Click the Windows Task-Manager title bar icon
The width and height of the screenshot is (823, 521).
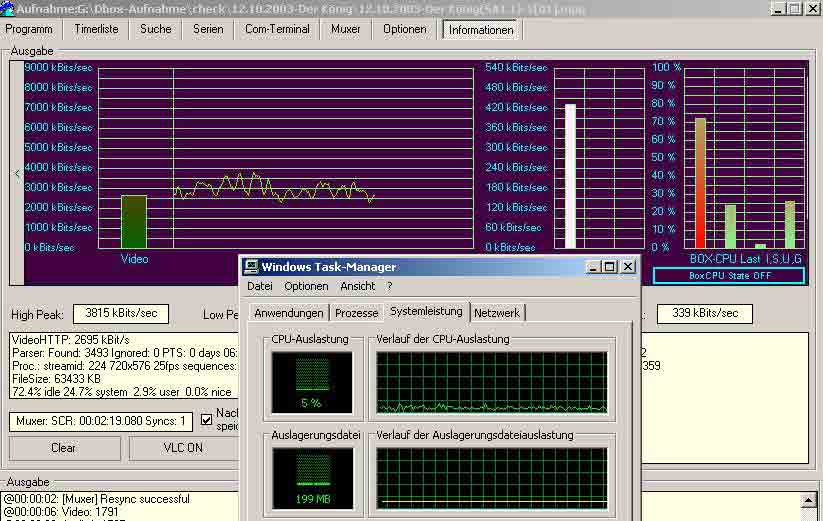pos(252,267)
